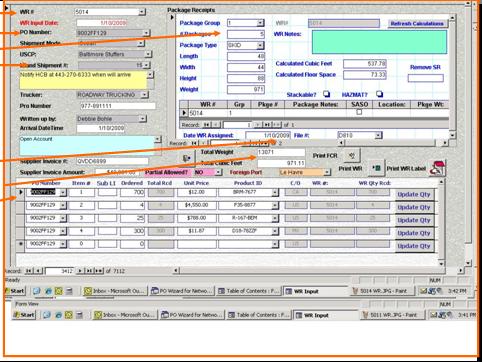The height and width of the screenshot is (362, 482).
Task: Click Update Qty for item 3 row
Action: [x=414, y=220]
